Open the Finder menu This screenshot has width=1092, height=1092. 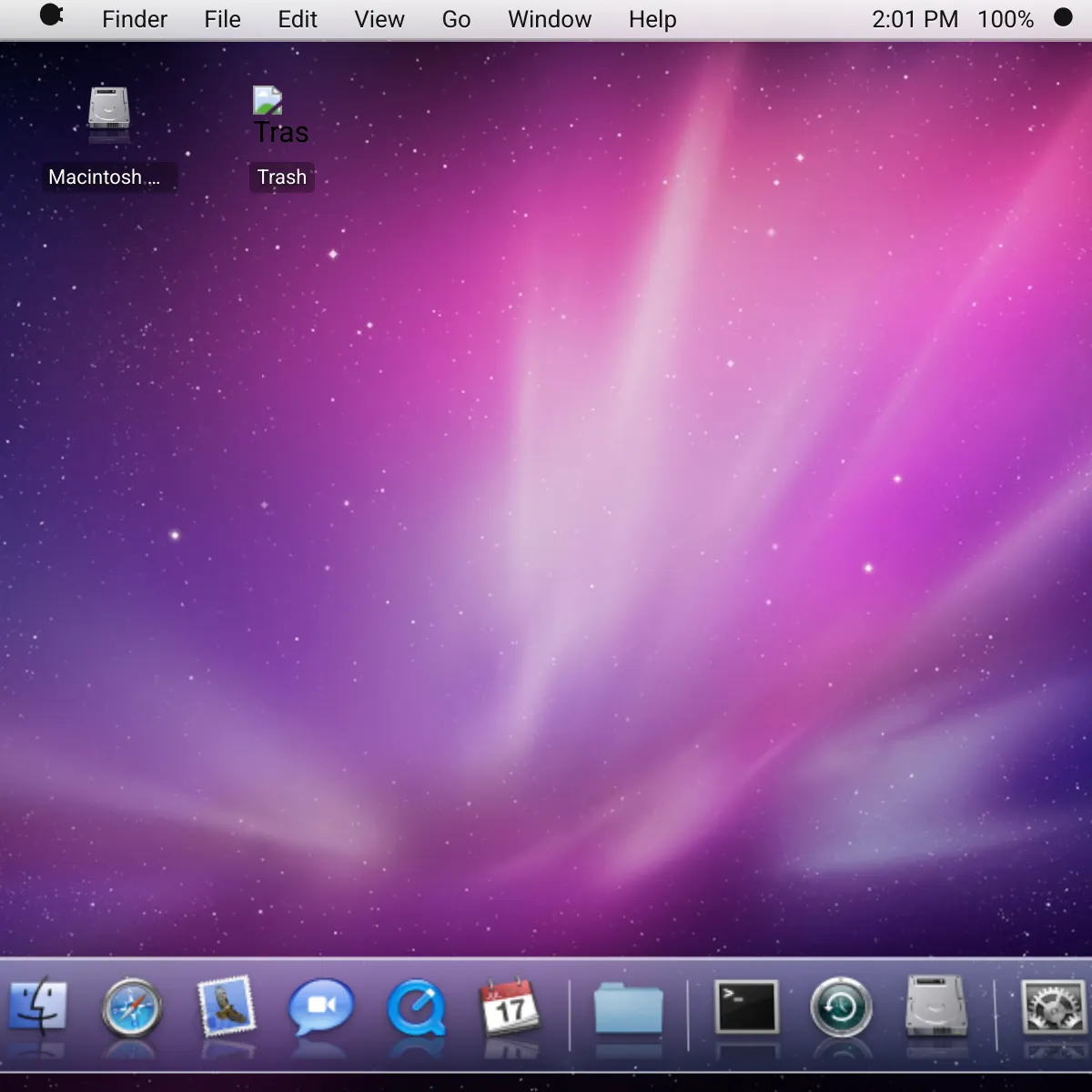135,19
